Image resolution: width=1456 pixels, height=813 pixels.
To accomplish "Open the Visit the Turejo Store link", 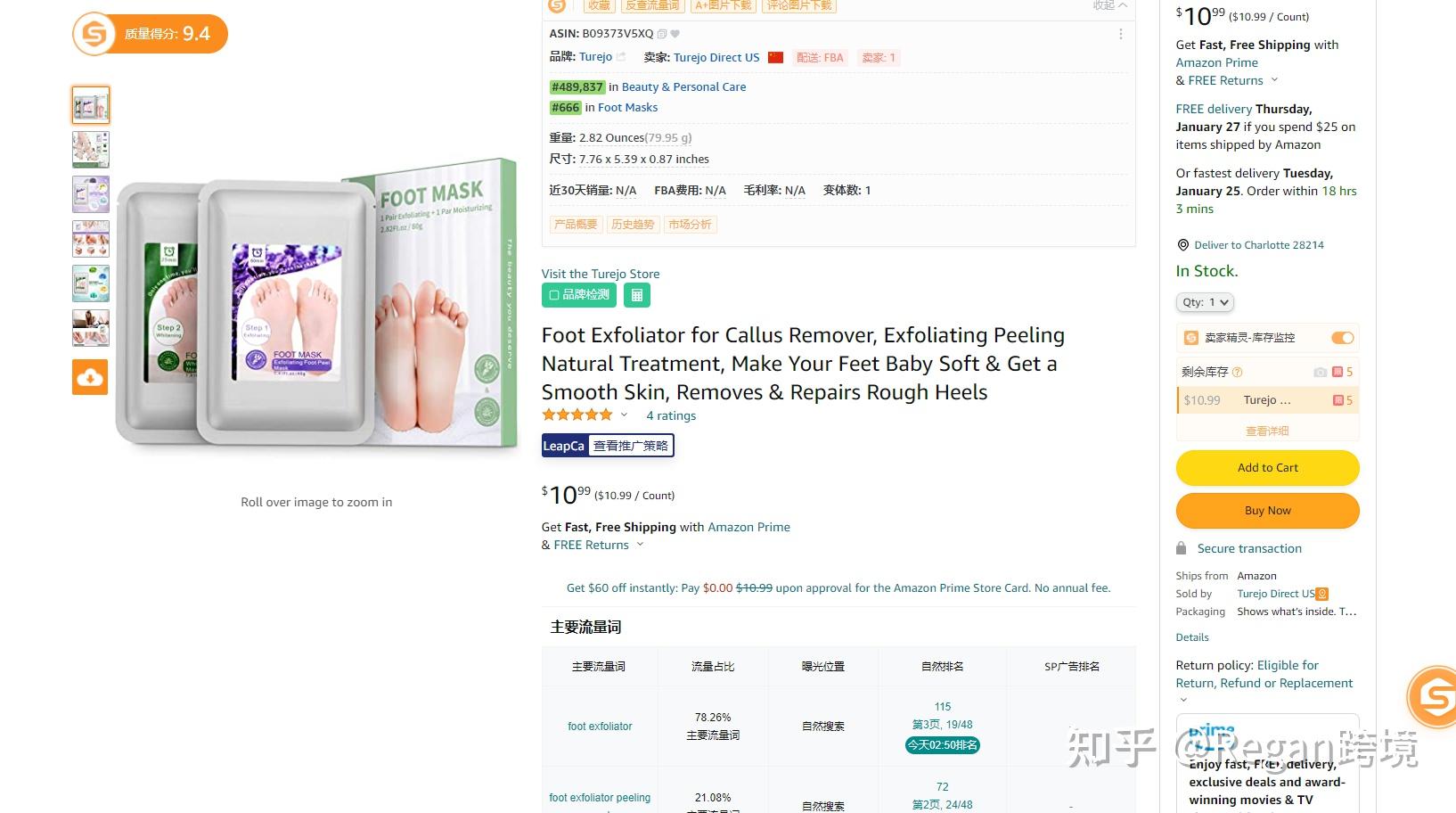I will 601,274.
